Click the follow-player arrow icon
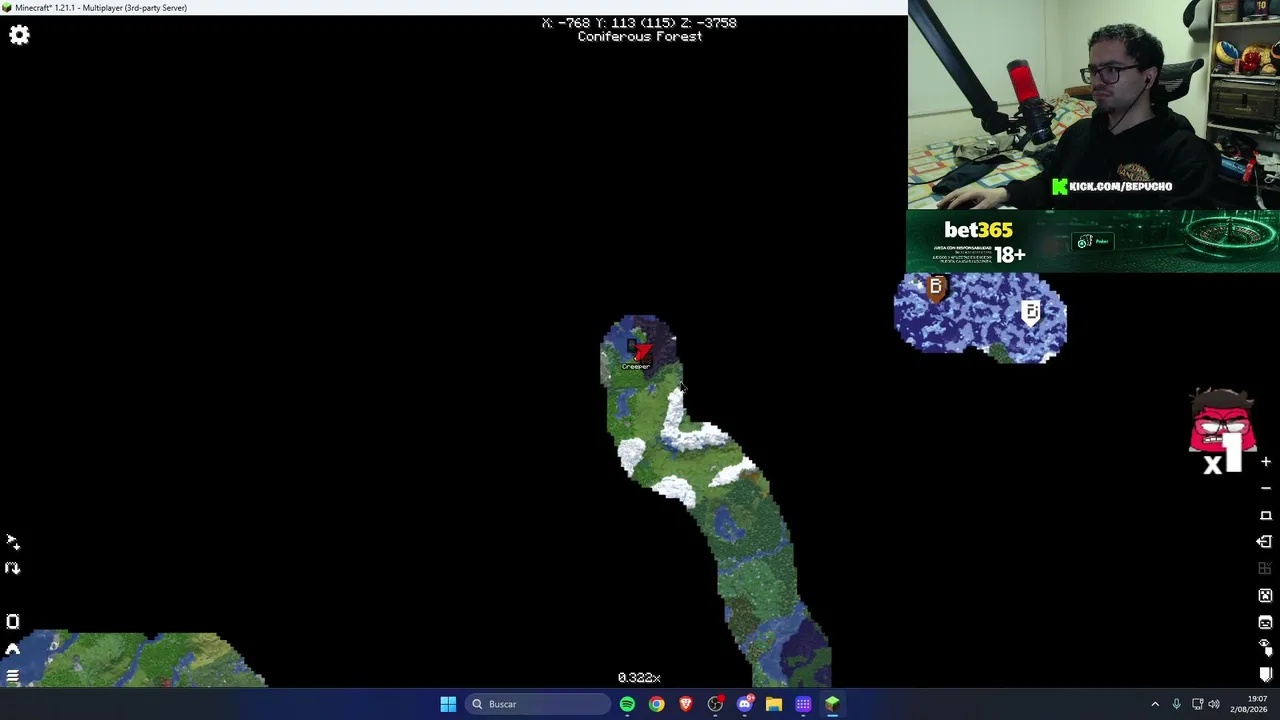1280x720 pixels. pos(12,542)
